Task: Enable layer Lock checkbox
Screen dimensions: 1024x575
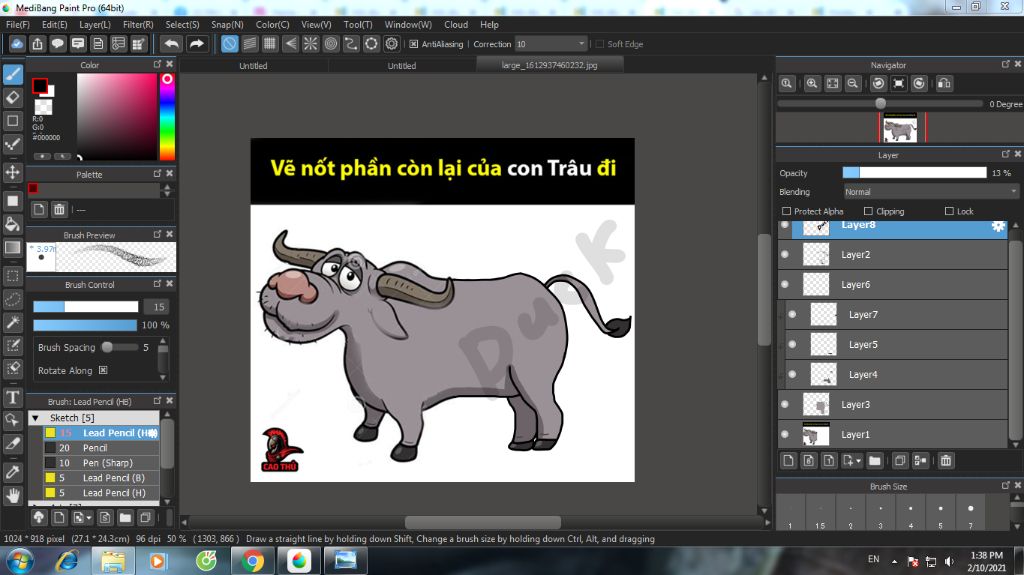Action: click(949, 211)
